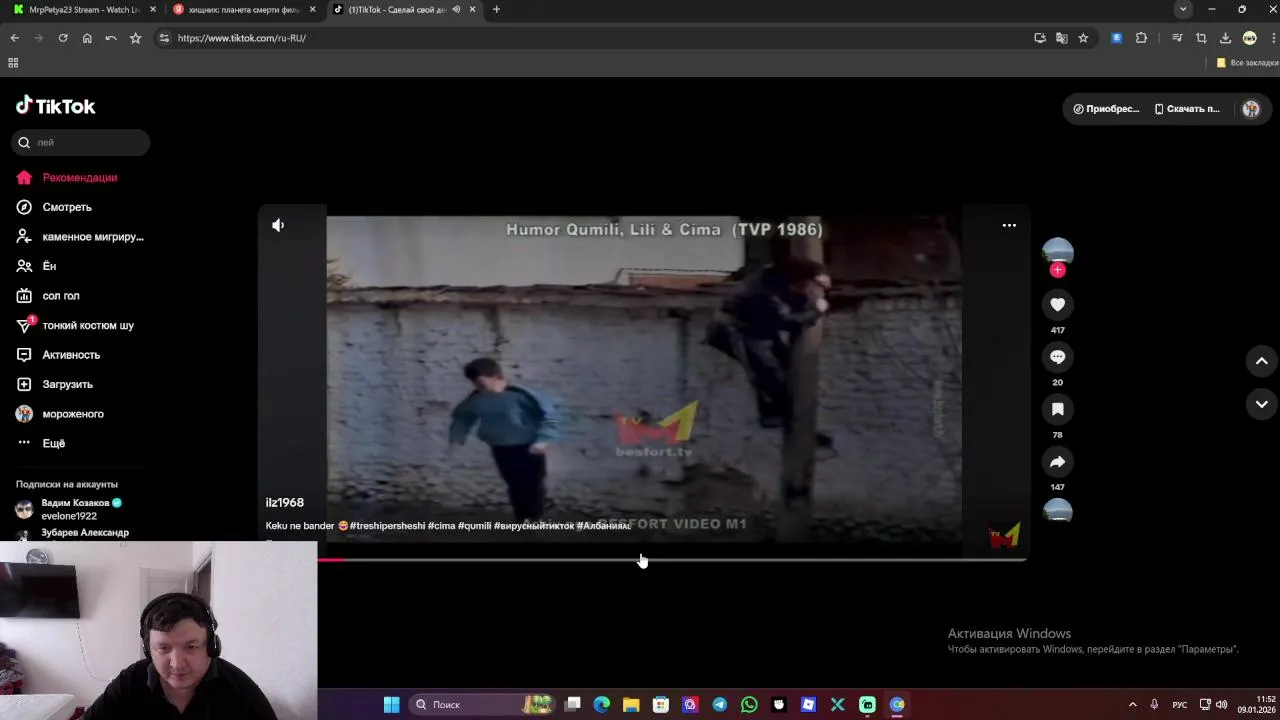Screen dimensions: 1280x720
Task: Mute the TikTok video sound
Action: coord(278,226)
